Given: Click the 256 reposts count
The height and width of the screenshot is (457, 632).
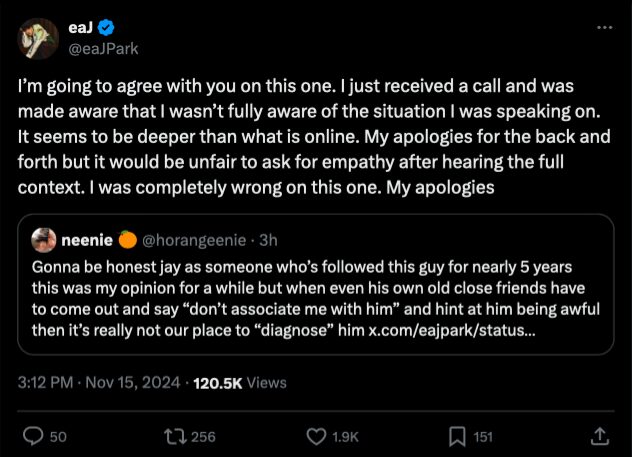Looking at the screenshot, I should [x=203, y=435].
